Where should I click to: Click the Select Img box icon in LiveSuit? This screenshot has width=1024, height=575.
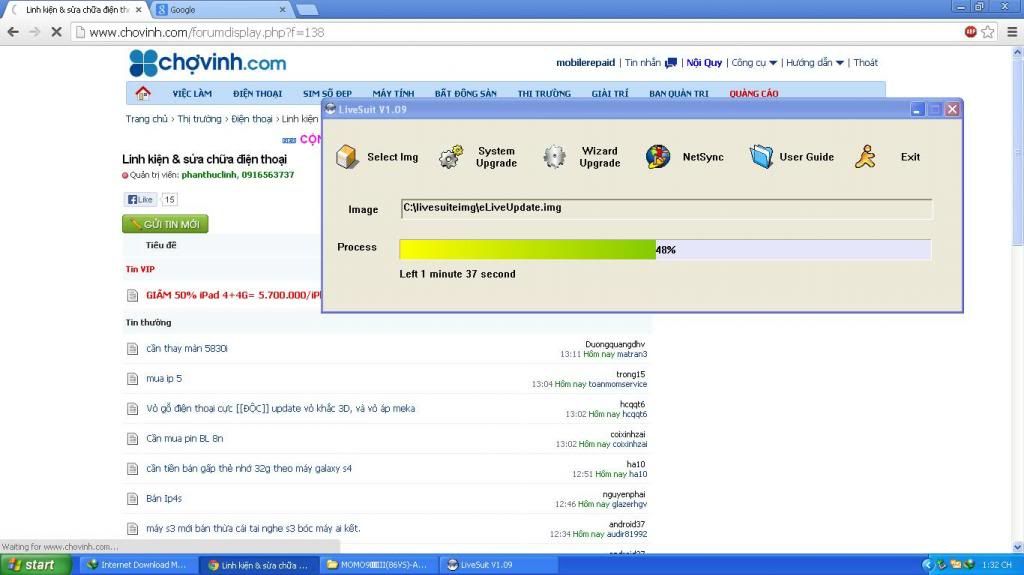pos(347,157)
